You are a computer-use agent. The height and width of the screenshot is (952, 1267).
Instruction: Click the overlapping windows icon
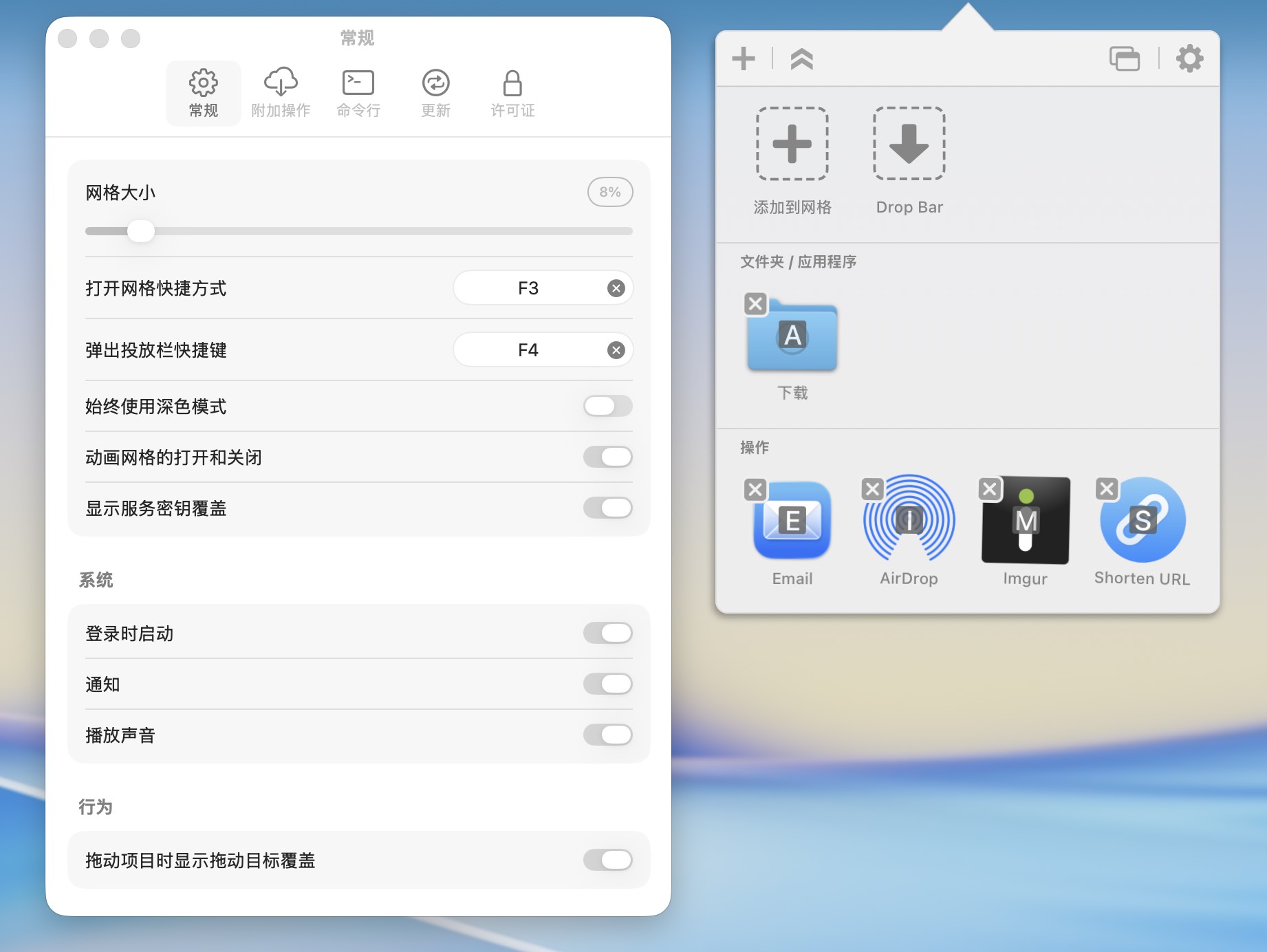point(1124,58)
